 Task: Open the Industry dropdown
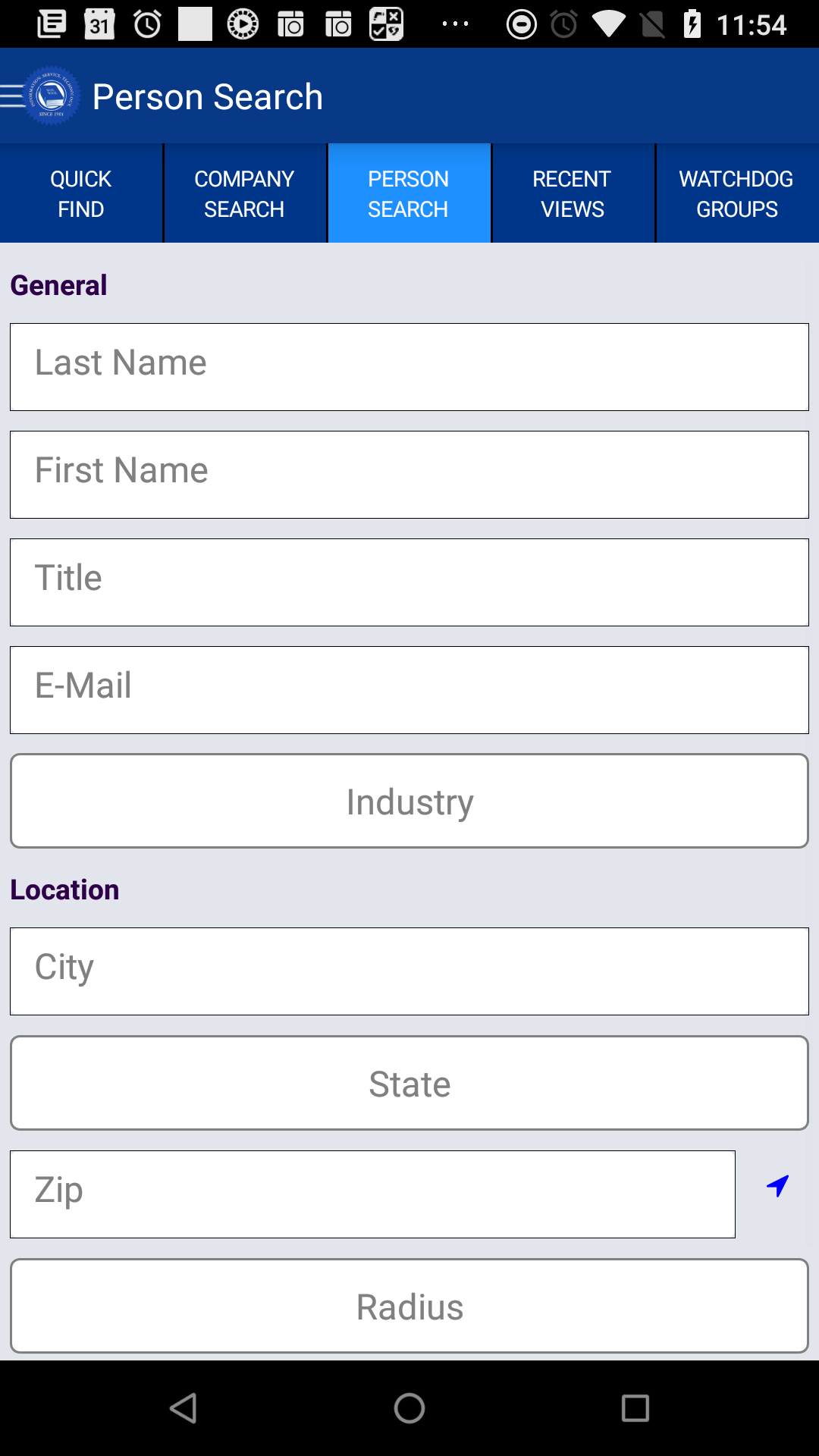click(409, 801)
